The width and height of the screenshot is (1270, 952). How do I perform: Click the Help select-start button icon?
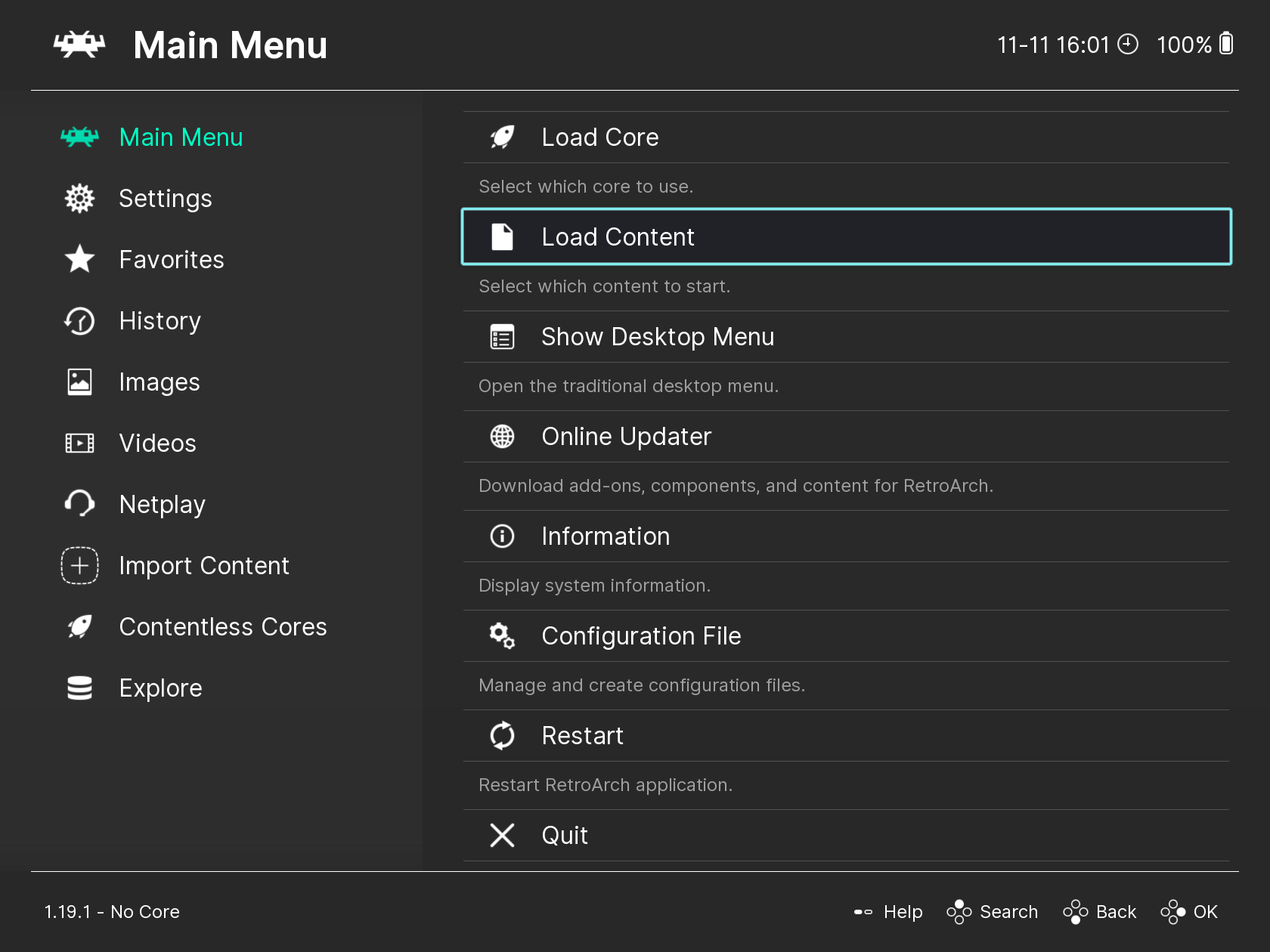[x=863, y=912]
